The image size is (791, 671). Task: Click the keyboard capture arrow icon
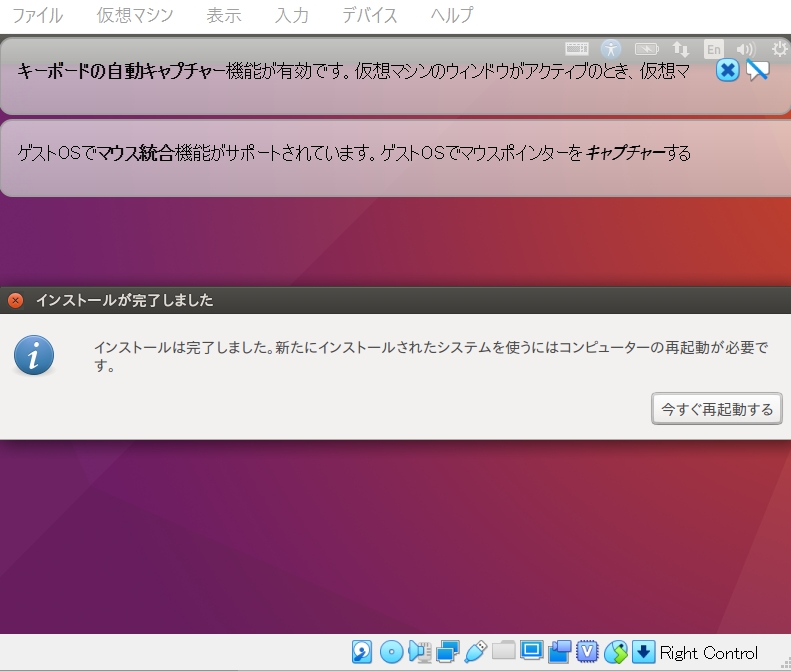(643, 652)
